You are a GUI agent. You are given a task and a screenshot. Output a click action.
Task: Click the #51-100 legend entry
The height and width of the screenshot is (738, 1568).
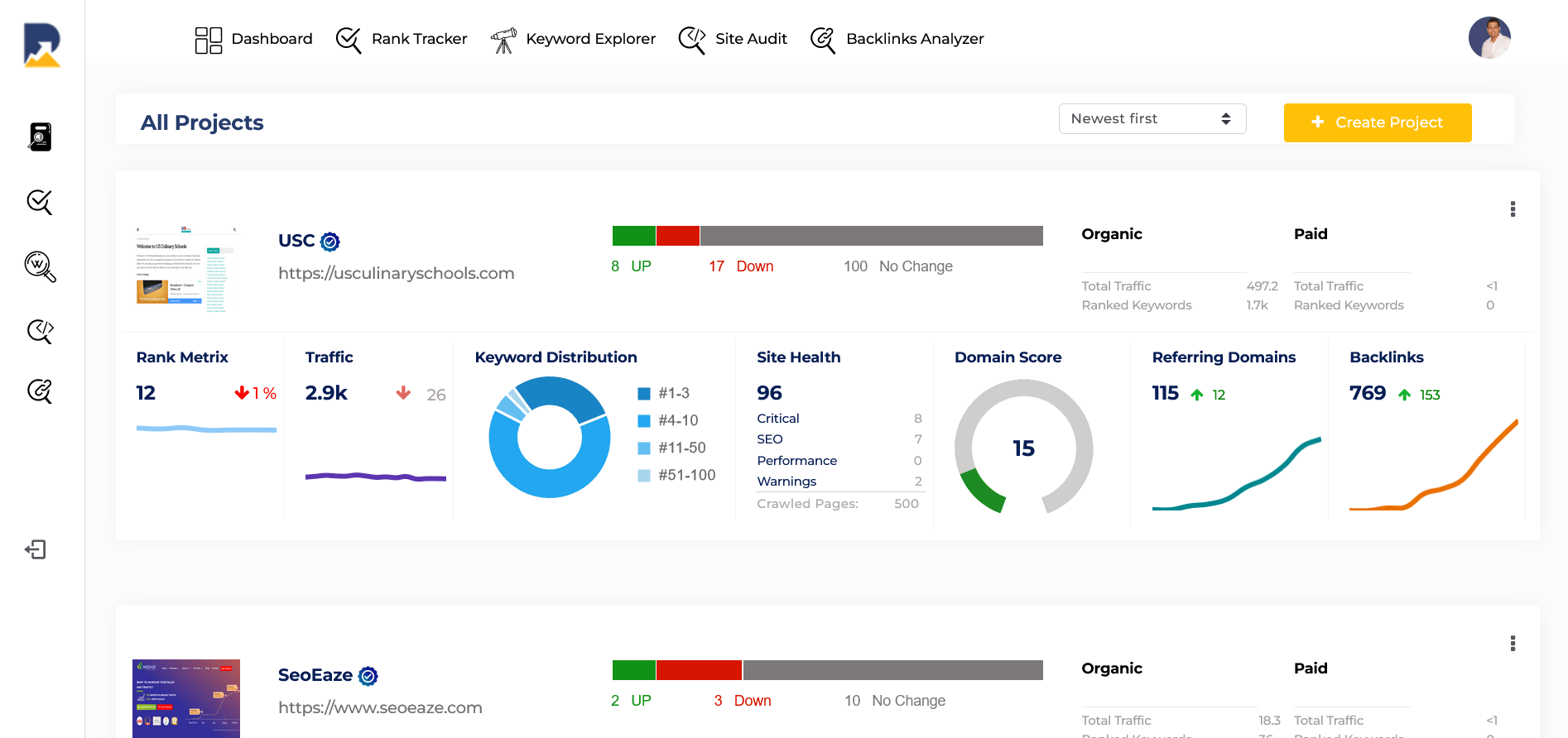[677, 476]
